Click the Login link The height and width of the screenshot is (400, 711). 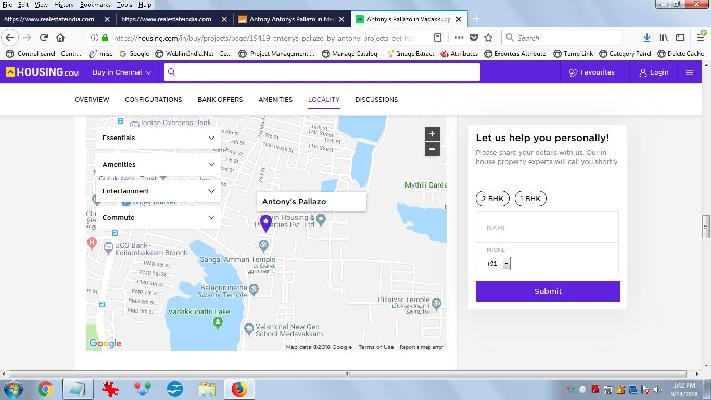[654, 72]
